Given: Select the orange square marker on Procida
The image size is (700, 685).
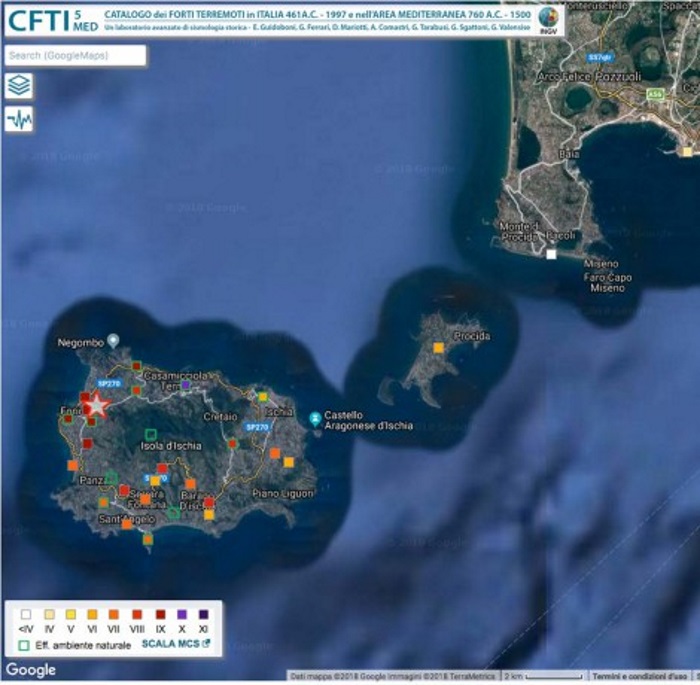Looking at the screenshot, I should (438, 348).
